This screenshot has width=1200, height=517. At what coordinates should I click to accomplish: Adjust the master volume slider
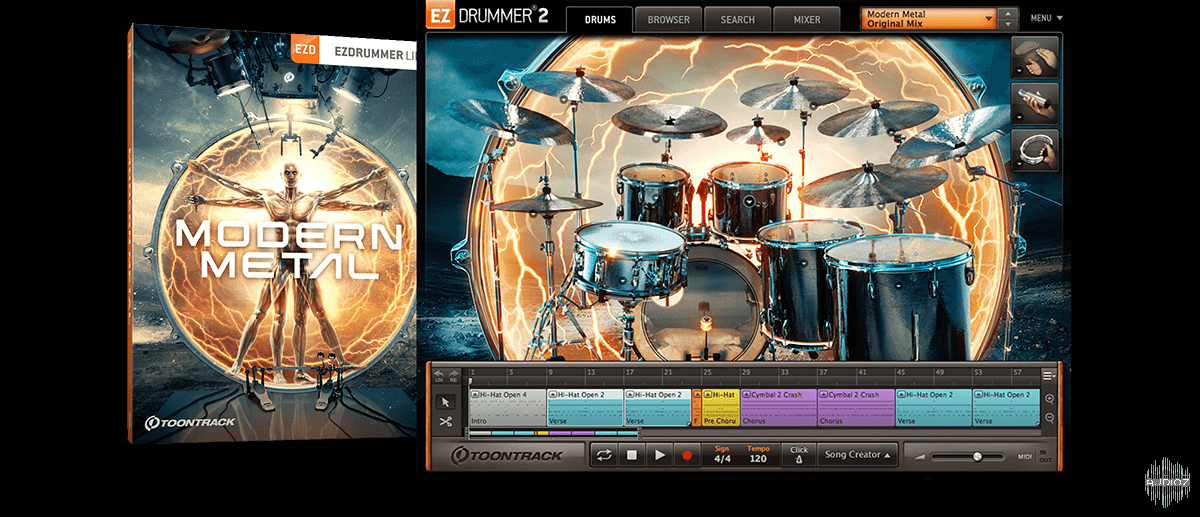[x=977, y=456]
